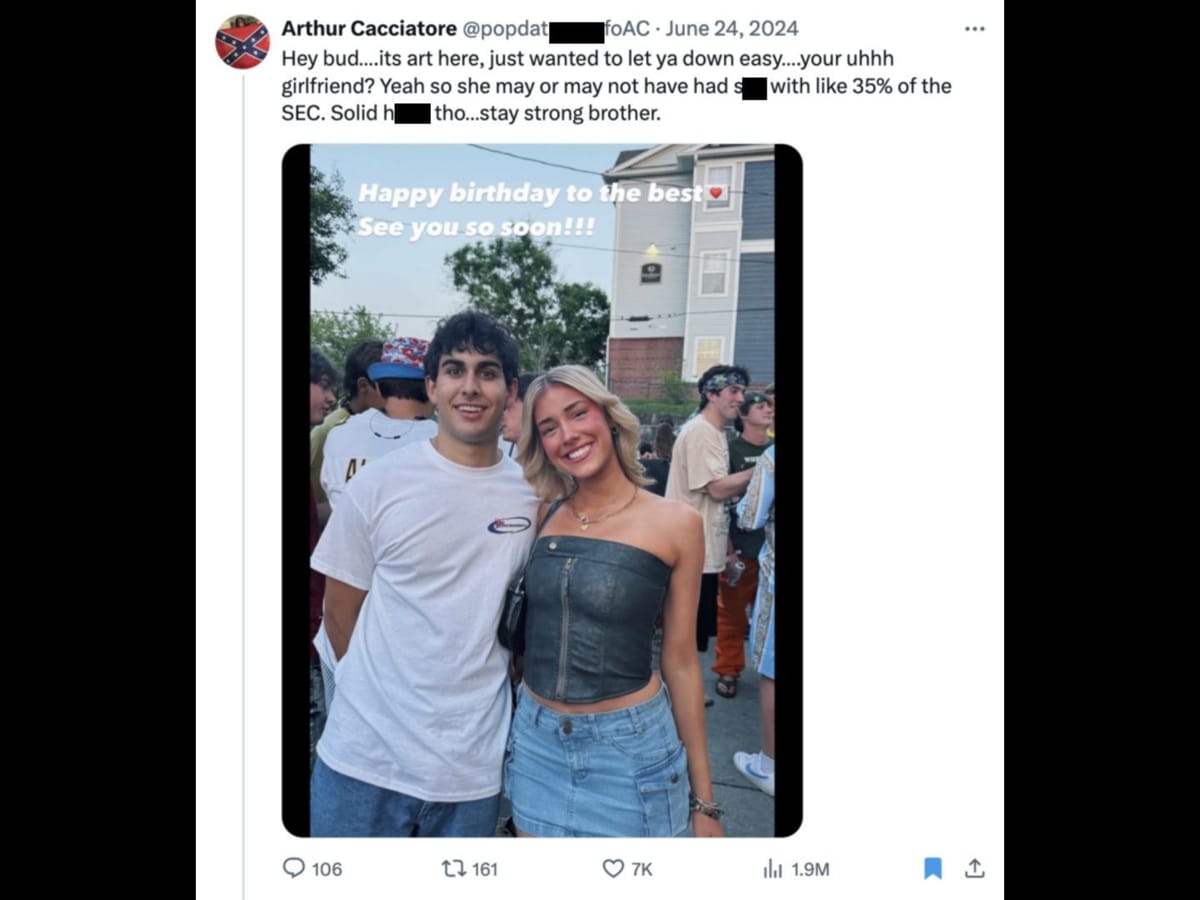The width and height of the screenshot is (1200, 900).
Task: Open the attached birthday photo of the couple
Action: click(545, 490)
